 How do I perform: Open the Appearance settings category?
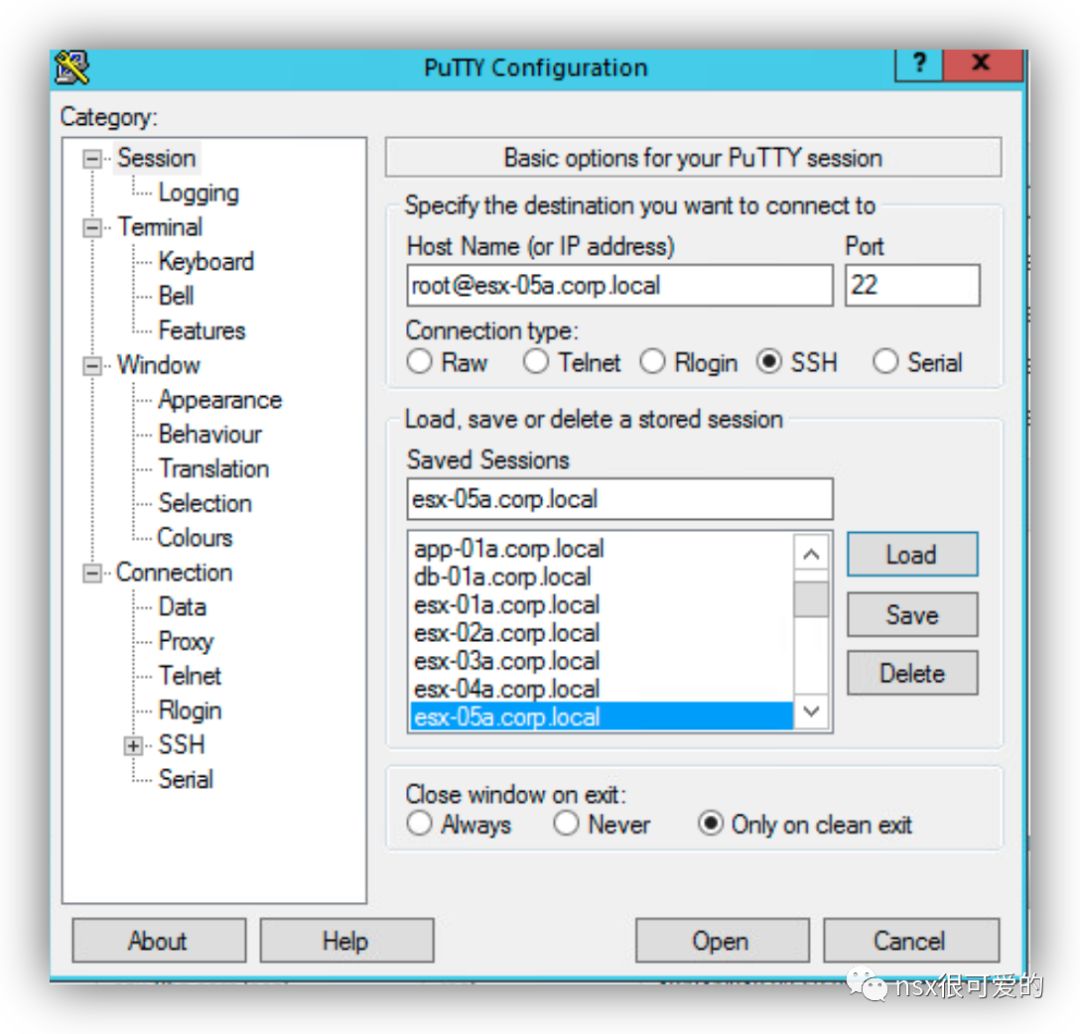[x=220, y=400]
